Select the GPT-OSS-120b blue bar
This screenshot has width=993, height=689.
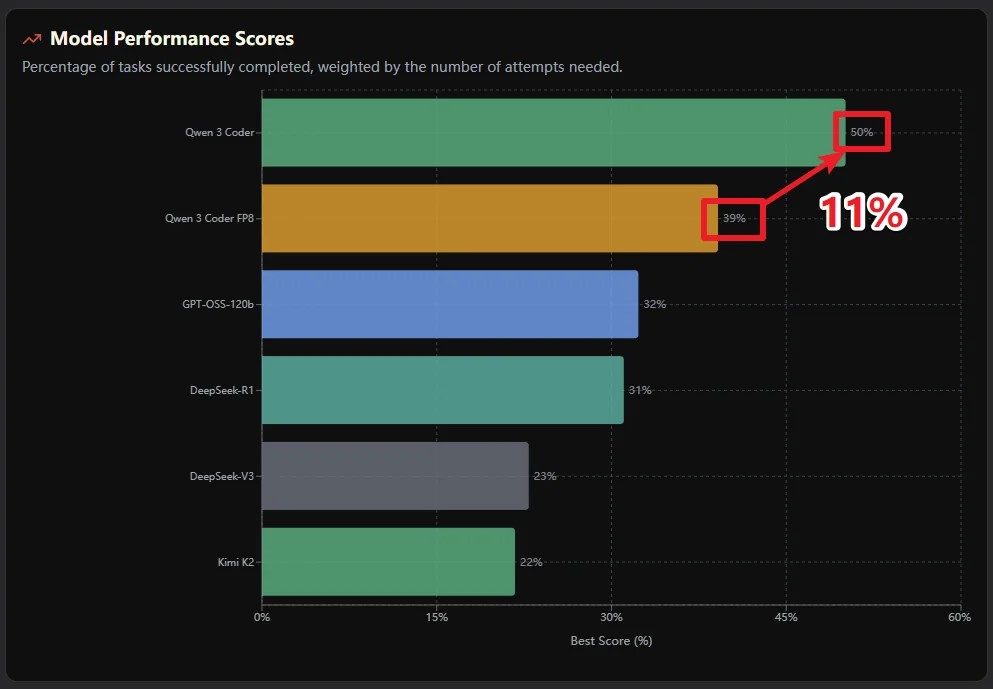450,304
